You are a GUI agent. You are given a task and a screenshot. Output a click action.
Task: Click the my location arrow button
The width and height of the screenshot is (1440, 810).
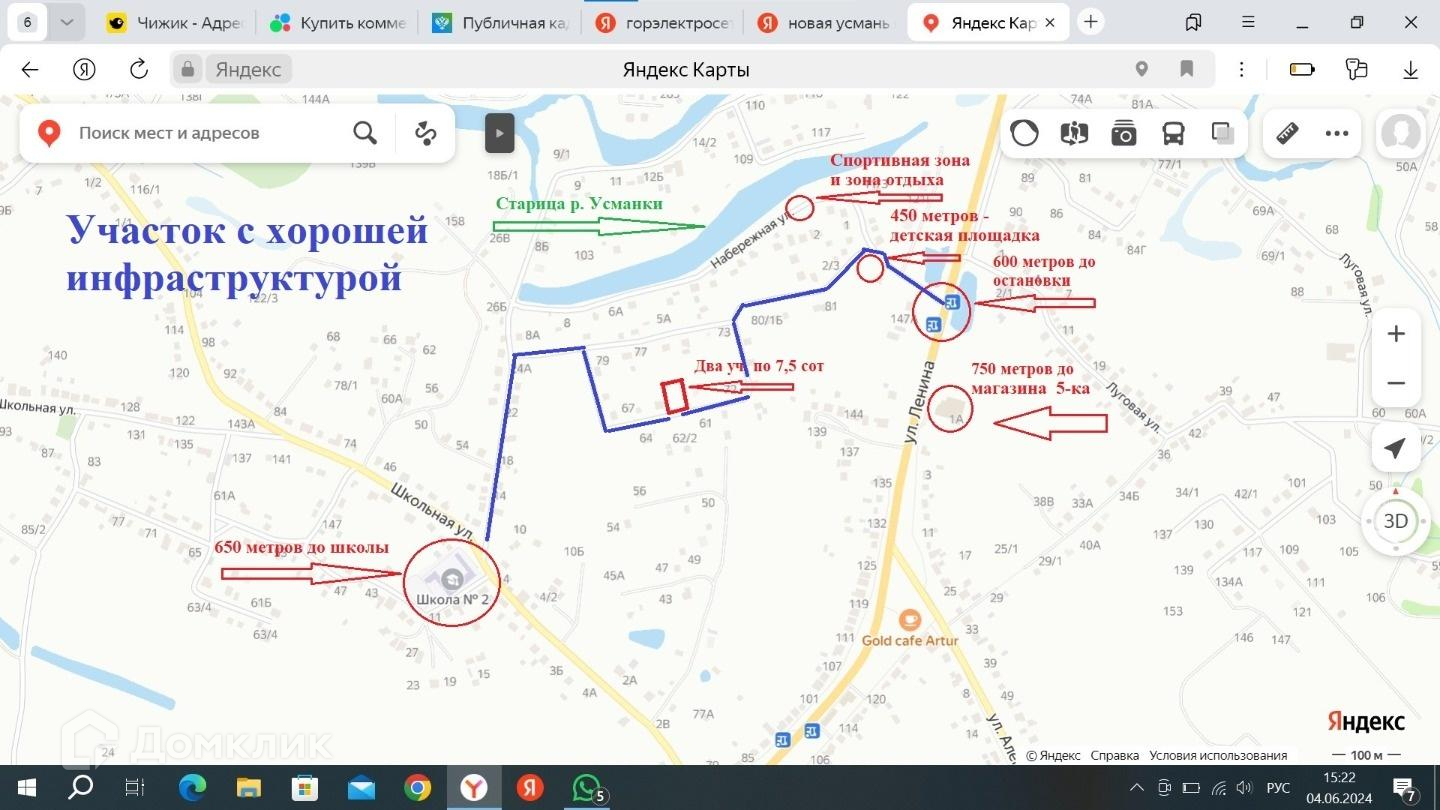pyautogui.click(x=1396, y=448)
